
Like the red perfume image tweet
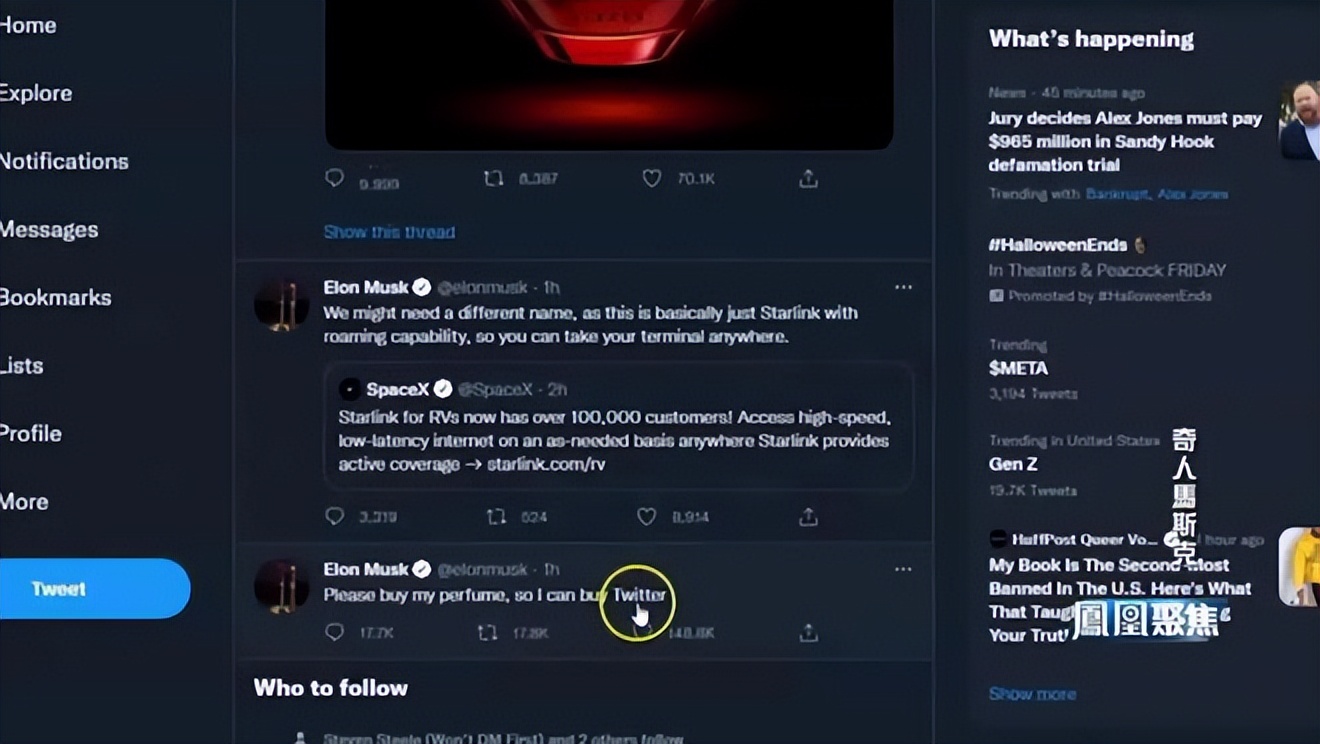652,178
